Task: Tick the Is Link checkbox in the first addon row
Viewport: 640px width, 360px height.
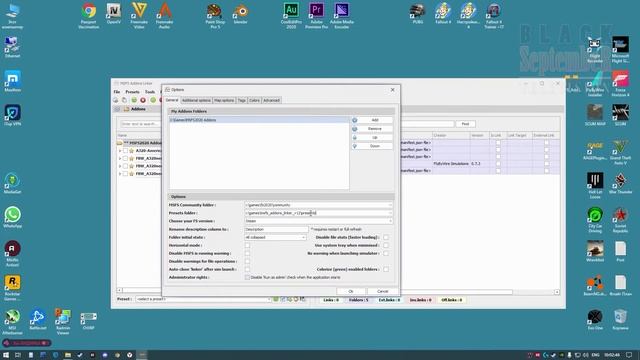Action: pyautogui.click(x=498, y=143)
